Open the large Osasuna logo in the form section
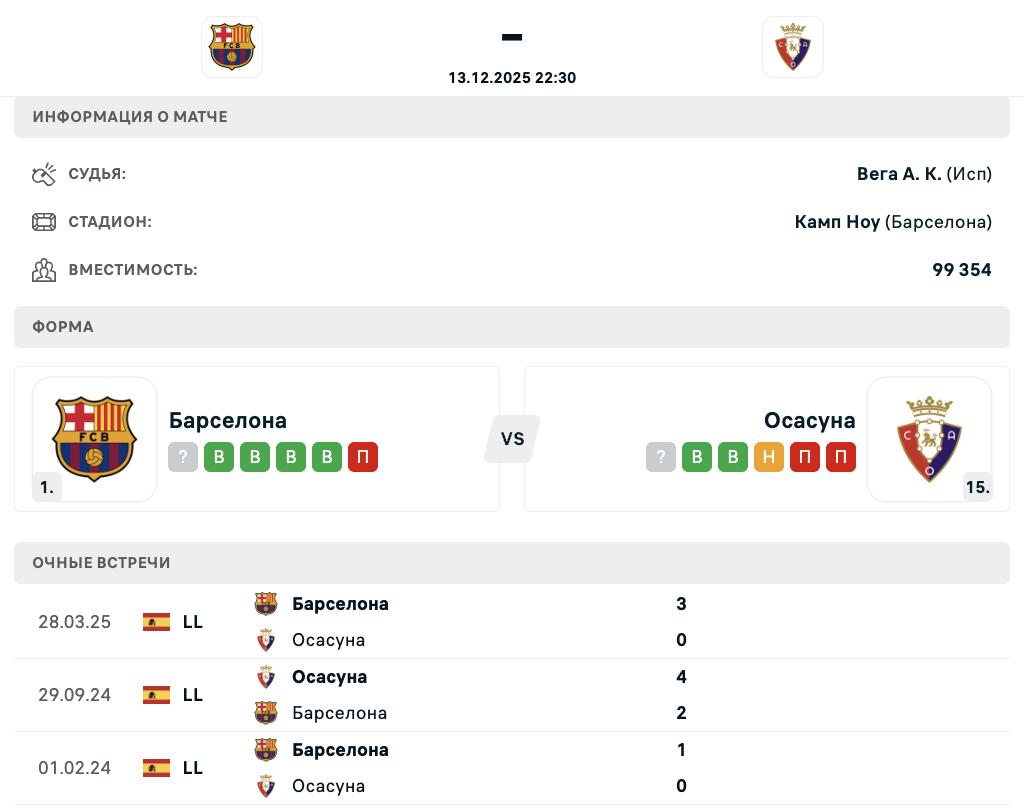 tap(929, 439)
